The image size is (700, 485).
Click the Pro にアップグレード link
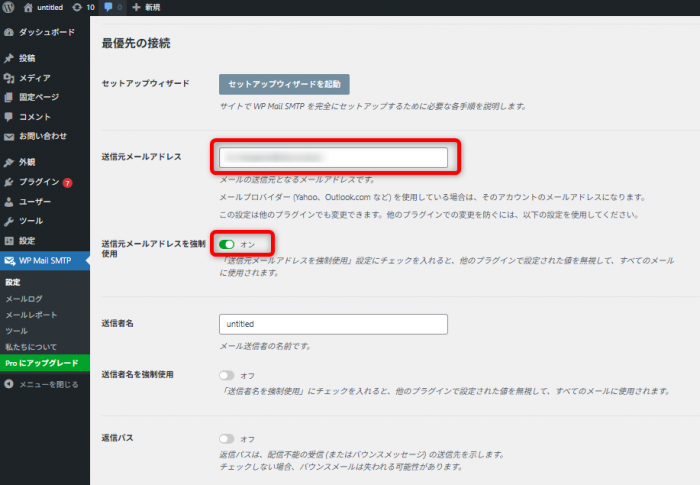point(38,362)
